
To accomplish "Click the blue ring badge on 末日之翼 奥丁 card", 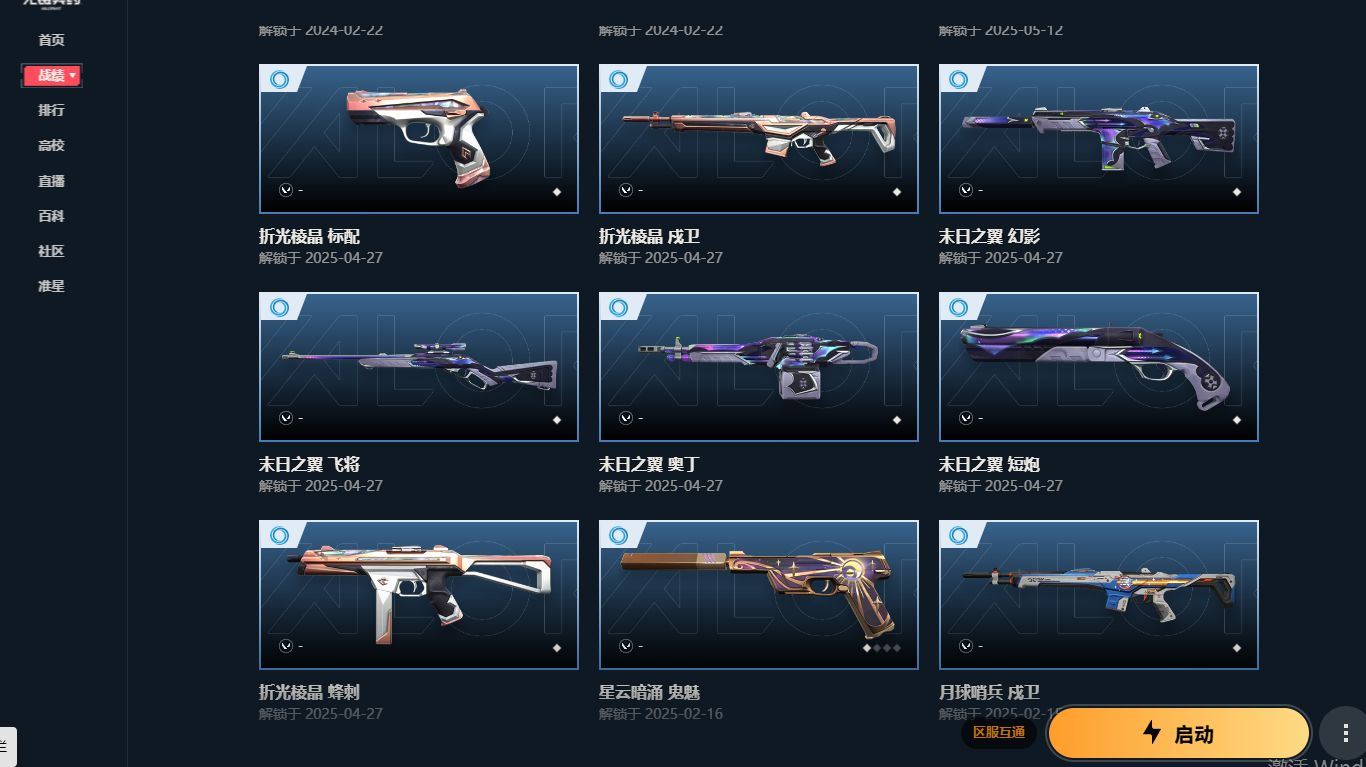I will coord(619,308).
